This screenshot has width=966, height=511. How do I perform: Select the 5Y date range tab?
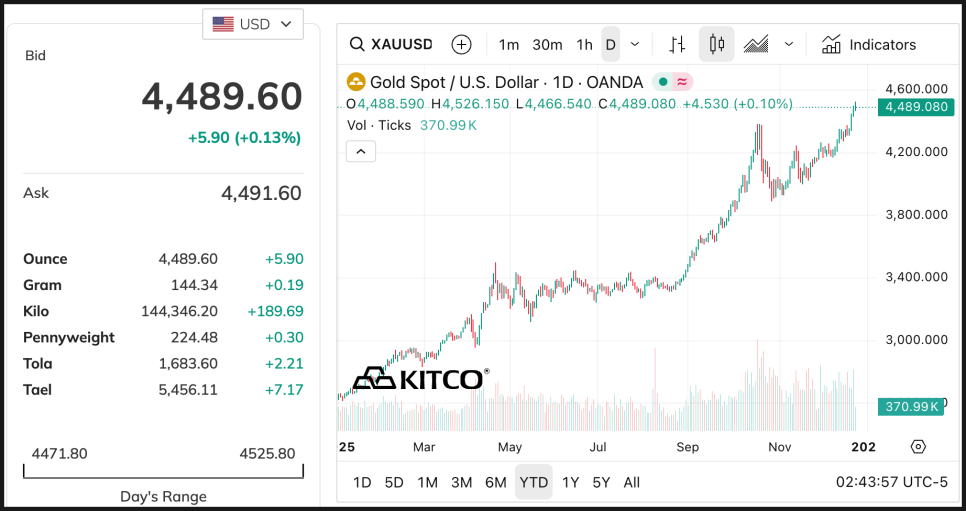point(600,482)
